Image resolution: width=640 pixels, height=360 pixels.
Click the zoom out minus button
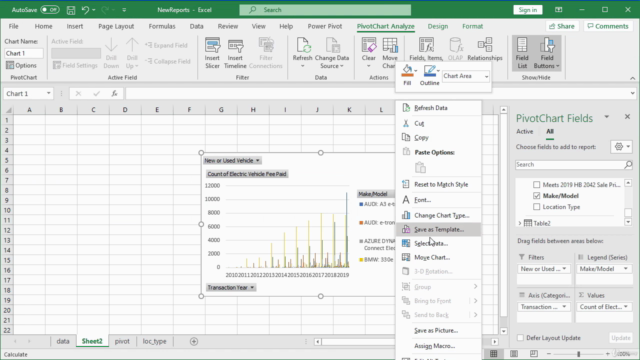pyautogui.click(x=549, y=354)
